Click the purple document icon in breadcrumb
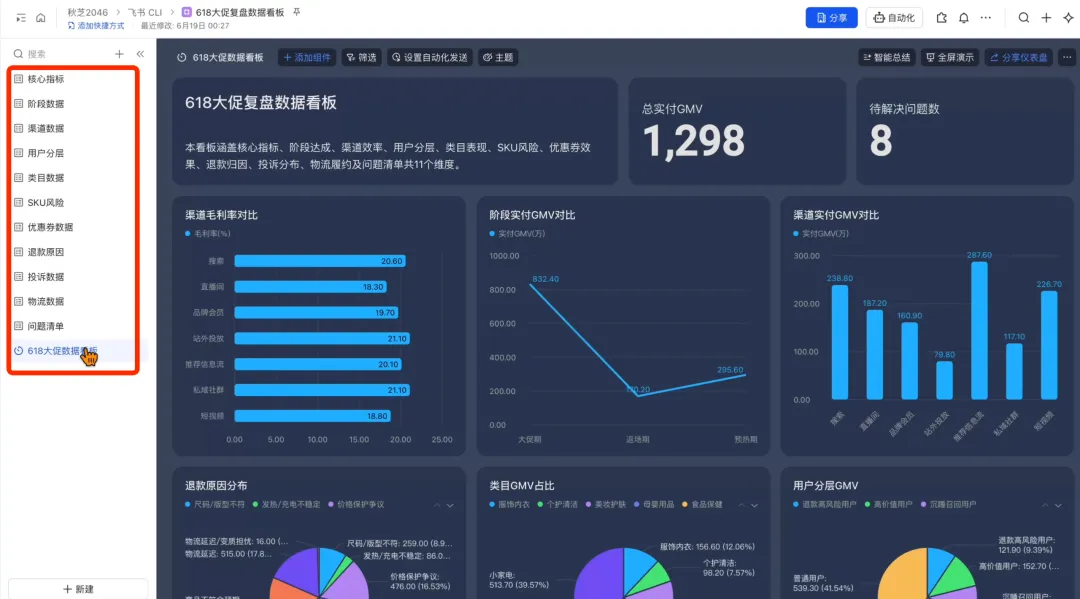Image resolution: width=1080 pixels, height=599 pixels. click(187, 12)
